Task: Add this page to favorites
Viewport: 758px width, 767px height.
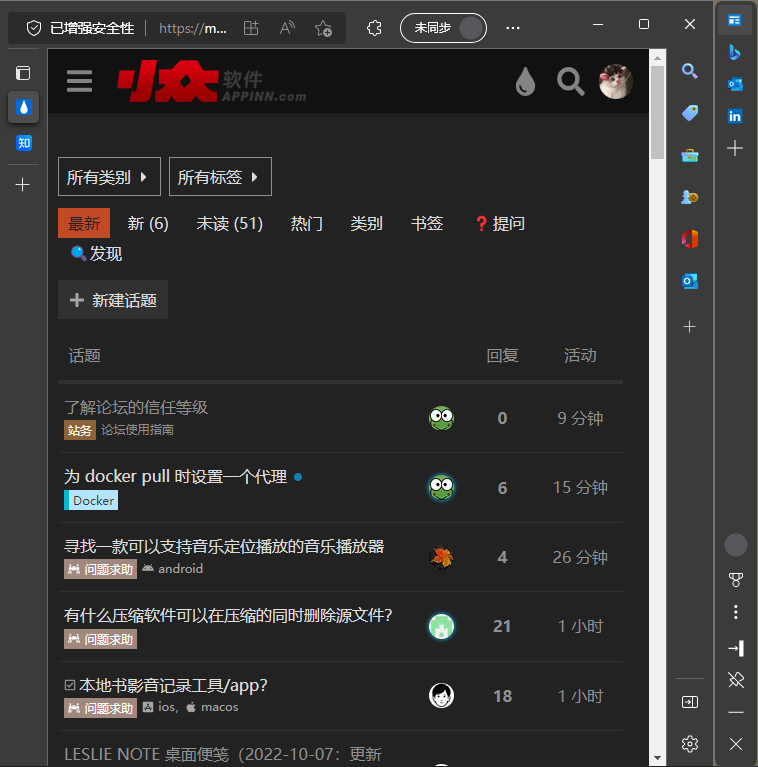Action: (x=323, y=28)
